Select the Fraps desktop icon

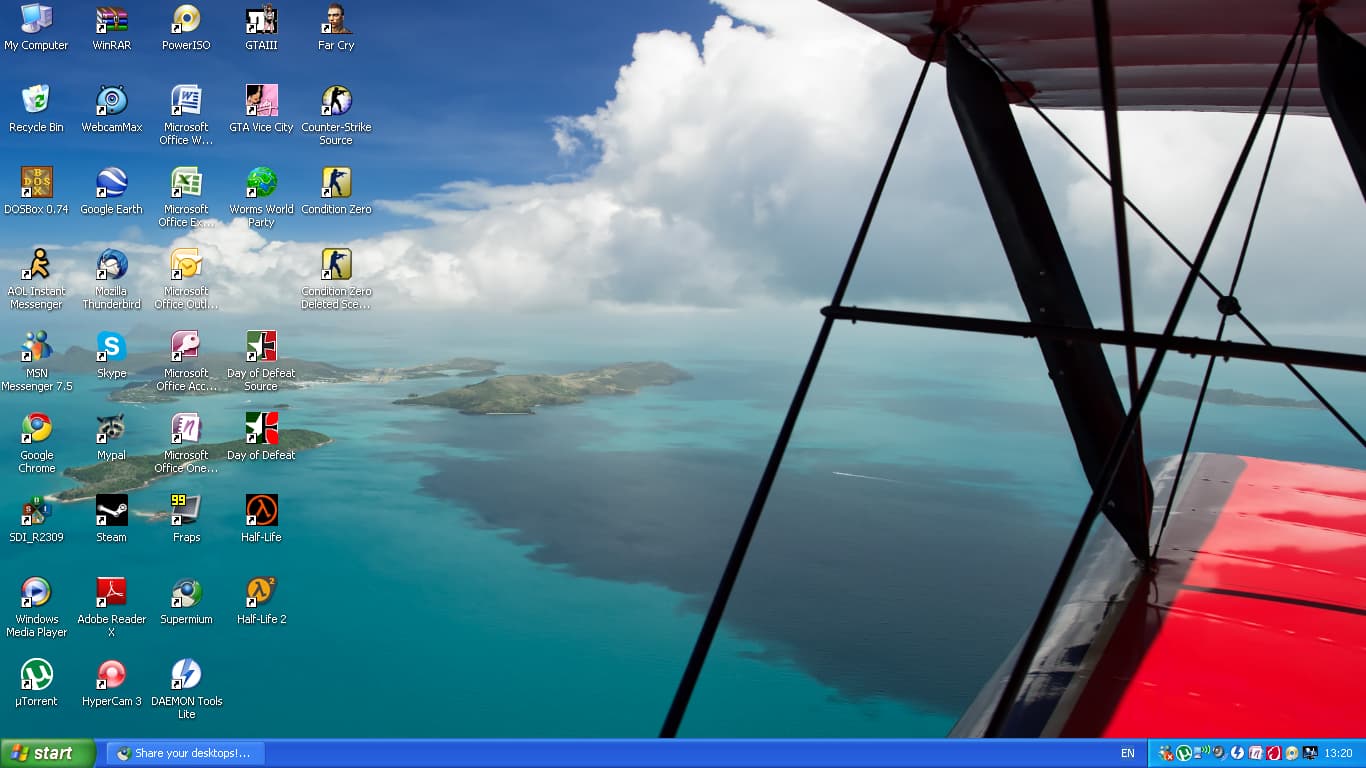pyautogui.click(x=186, y=511)
